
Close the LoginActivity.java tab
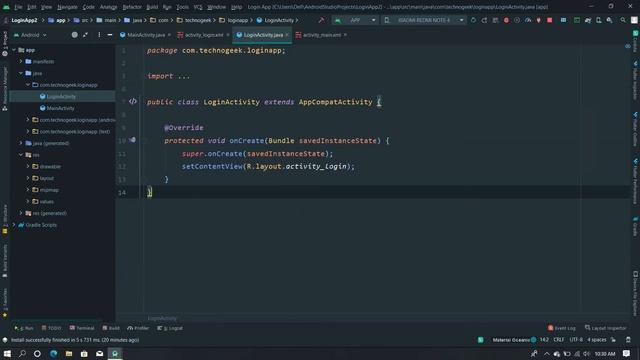click(x=287, y=35)
